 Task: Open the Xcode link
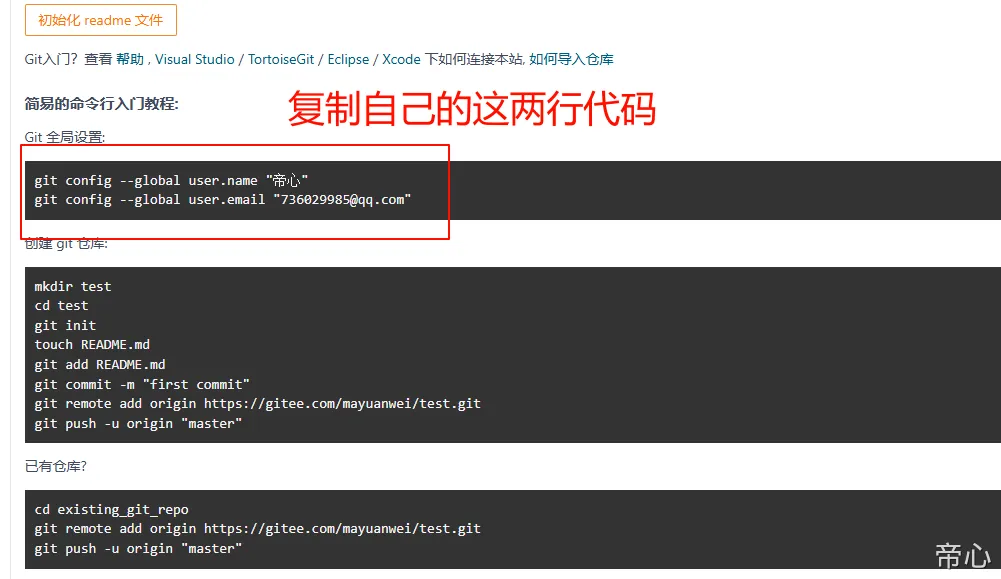(401, 59)
